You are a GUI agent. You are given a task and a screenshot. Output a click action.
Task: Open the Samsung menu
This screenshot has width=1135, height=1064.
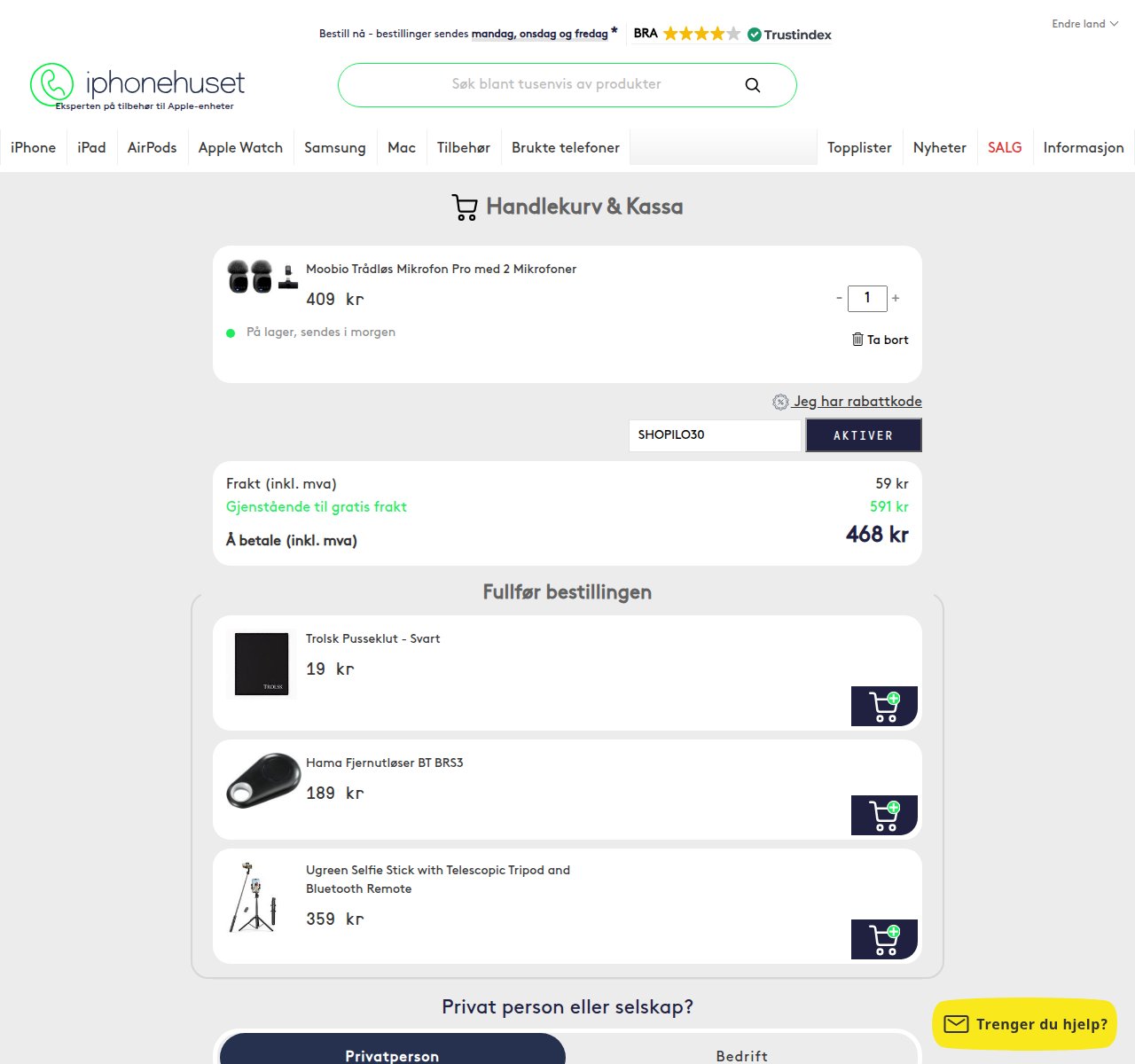point(335,147)
